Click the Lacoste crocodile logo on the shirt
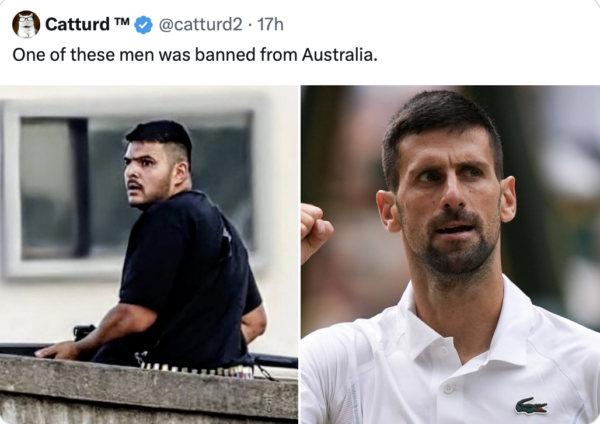The width and height of the screenshot is (600, 424). 531,406
